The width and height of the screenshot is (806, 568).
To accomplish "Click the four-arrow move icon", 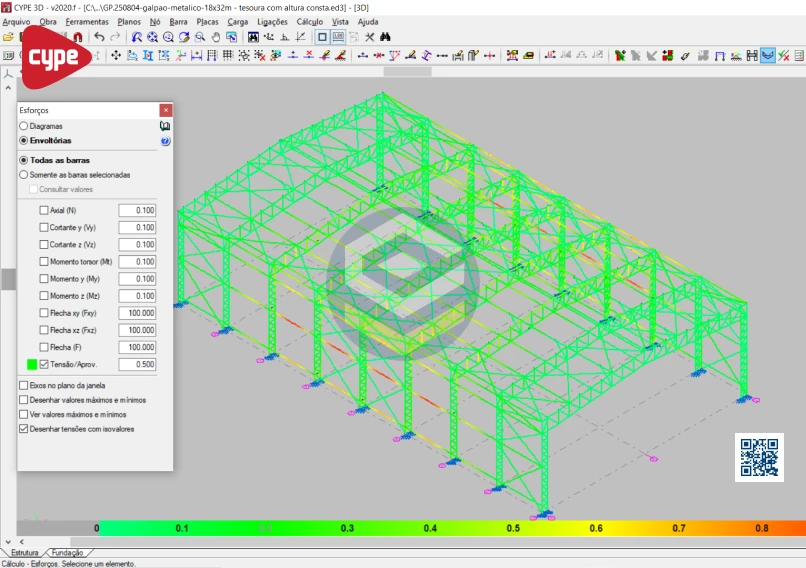I will pyautogui.click(x=116, y=55).
